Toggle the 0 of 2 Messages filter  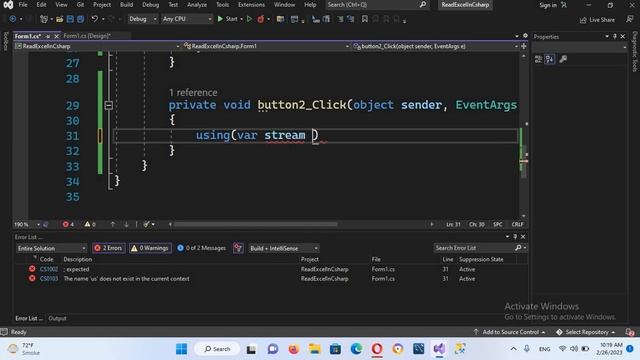[x=201, y=248]
